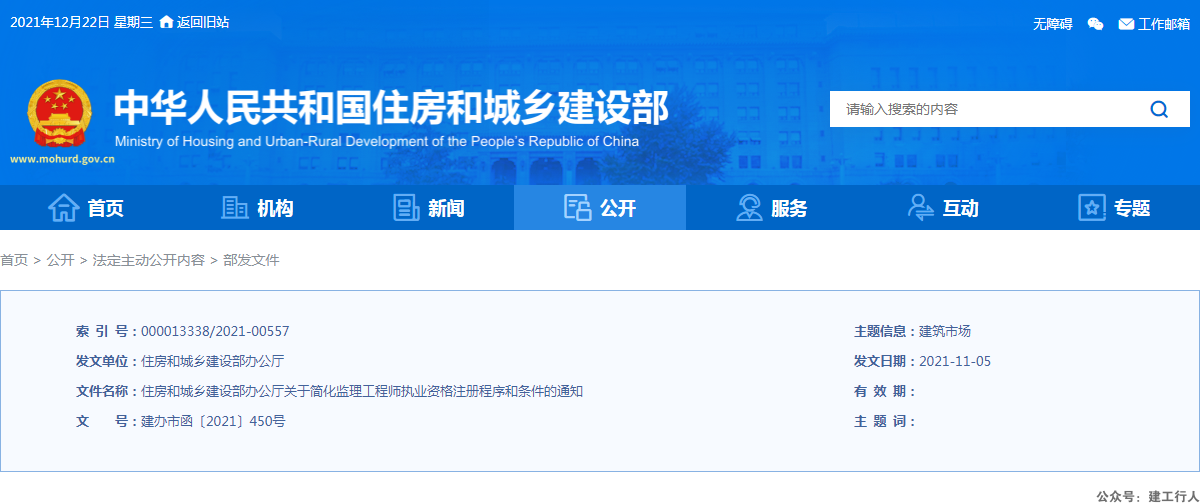Click the 主题词 label

884,421
